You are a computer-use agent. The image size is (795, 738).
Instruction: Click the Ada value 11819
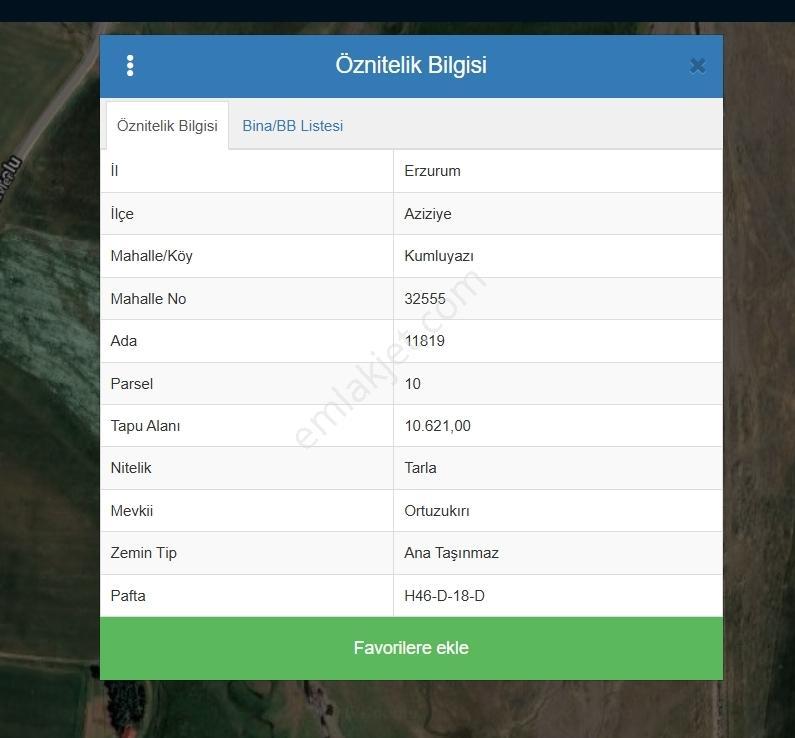[425, 341]
